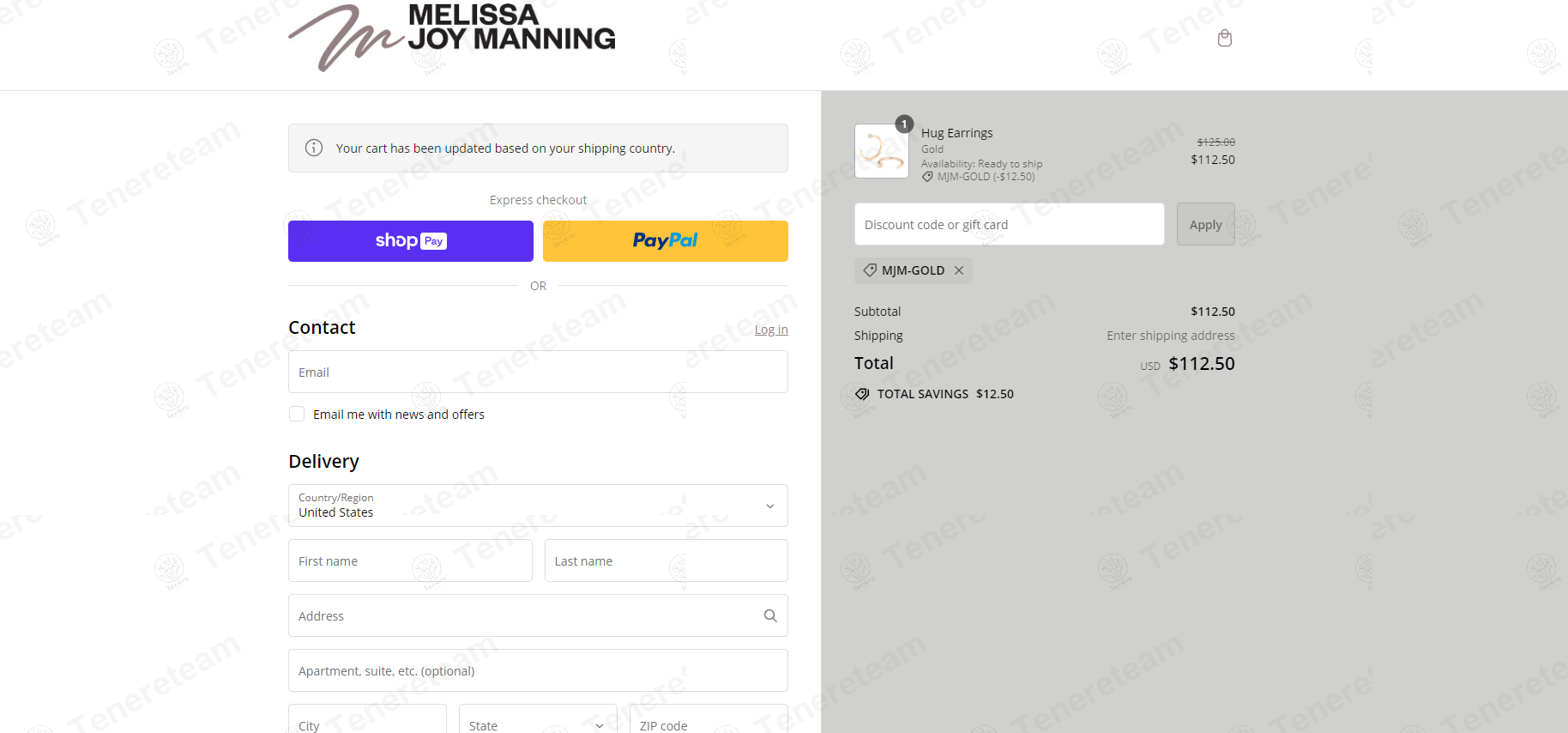Pay with Shop Pay express button

[411, 241]
